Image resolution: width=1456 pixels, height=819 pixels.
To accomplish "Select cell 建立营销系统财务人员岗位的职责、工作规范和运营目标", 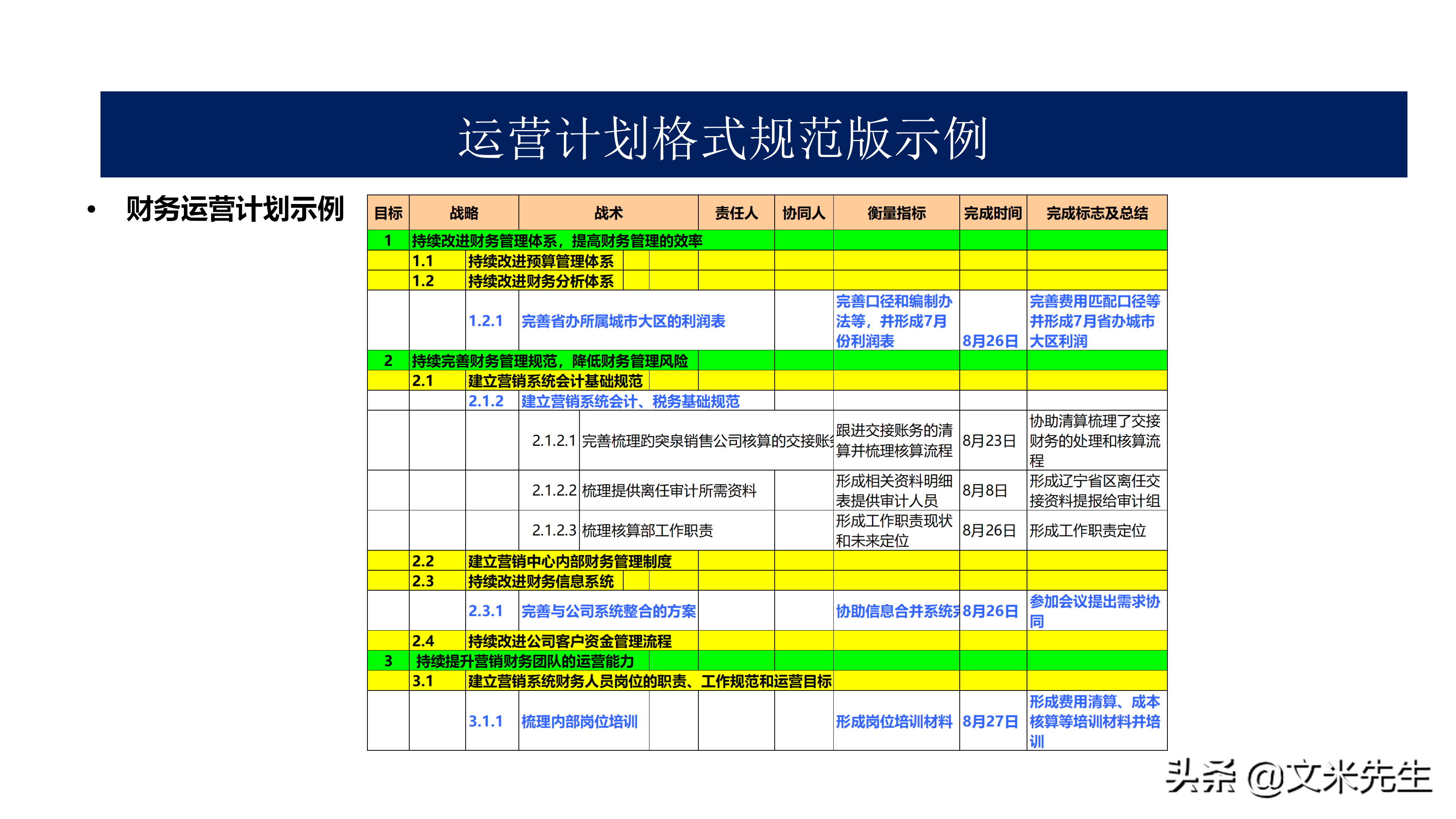I will tap(650, 681).
